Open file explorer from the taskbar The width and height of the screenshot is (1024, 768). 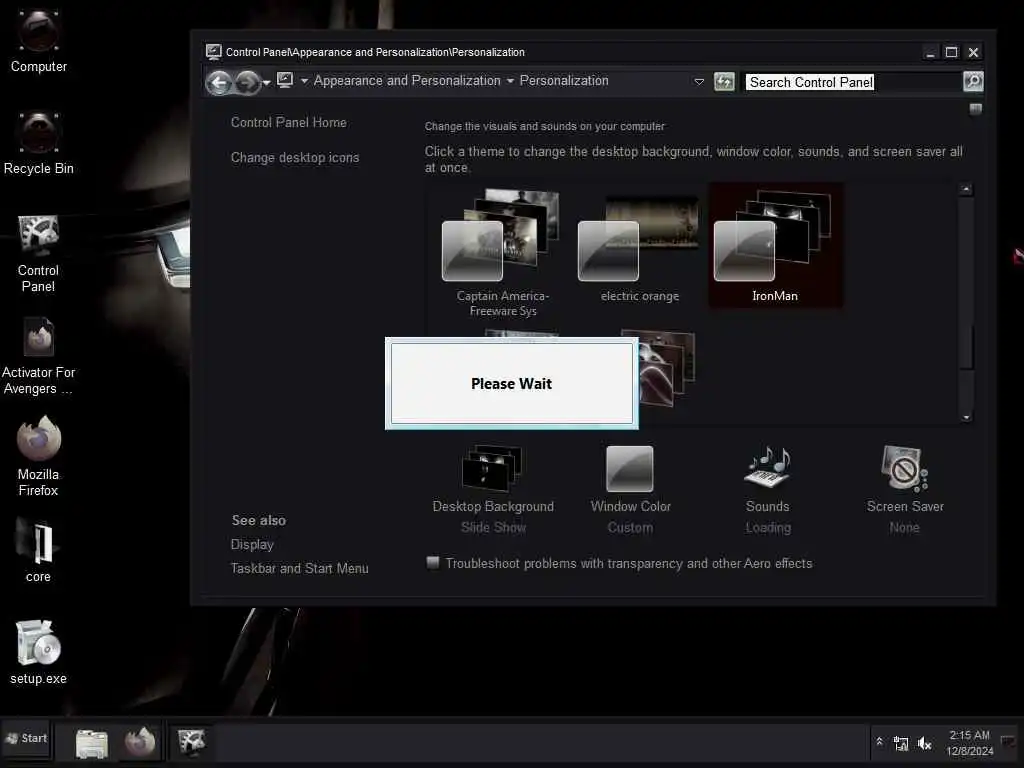pyautogui.click(x=91, y=743)
